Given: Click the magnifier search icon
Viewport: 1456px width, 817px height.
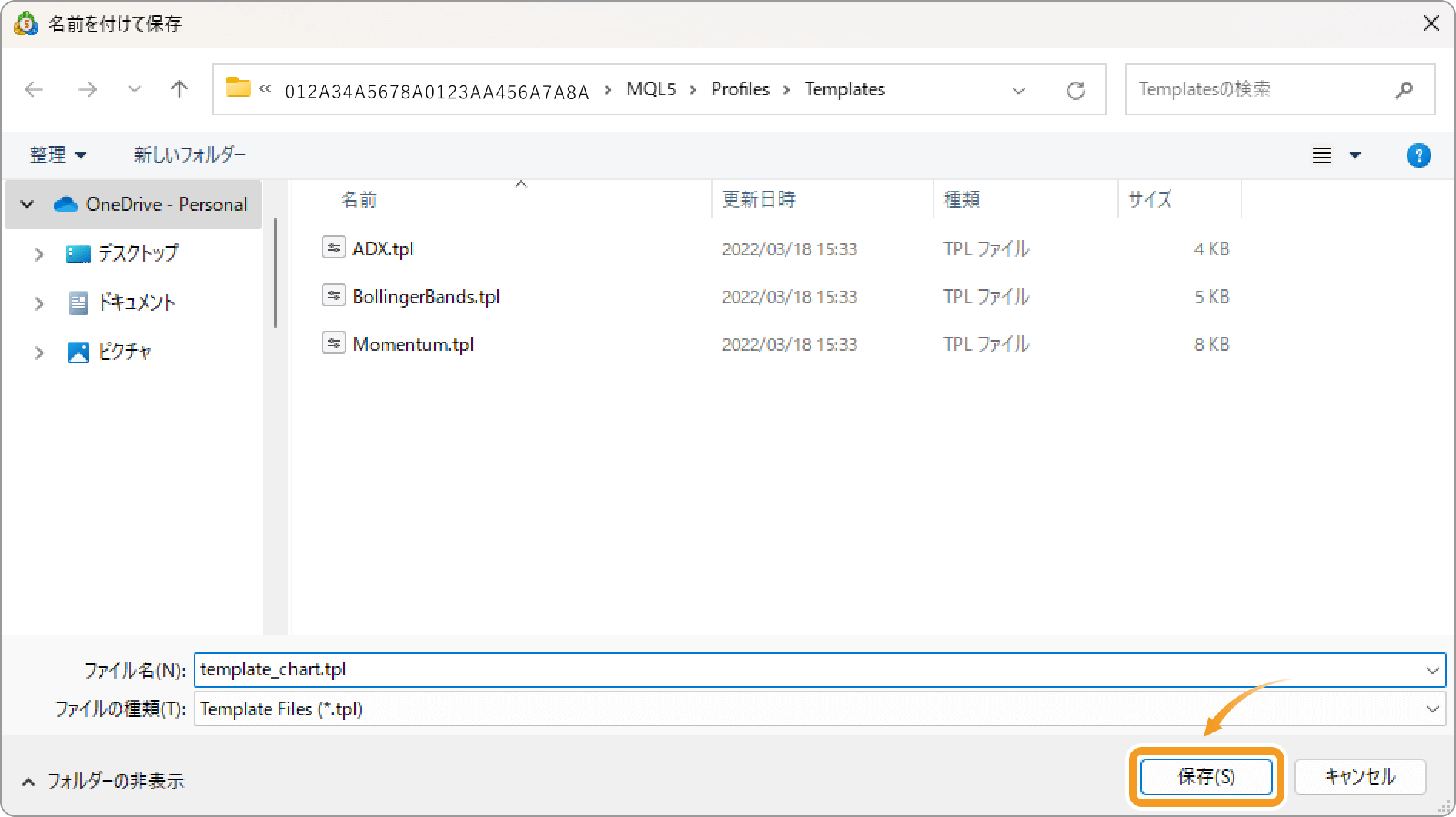Looking at the screenshot, I should [x=1404, y=90].
